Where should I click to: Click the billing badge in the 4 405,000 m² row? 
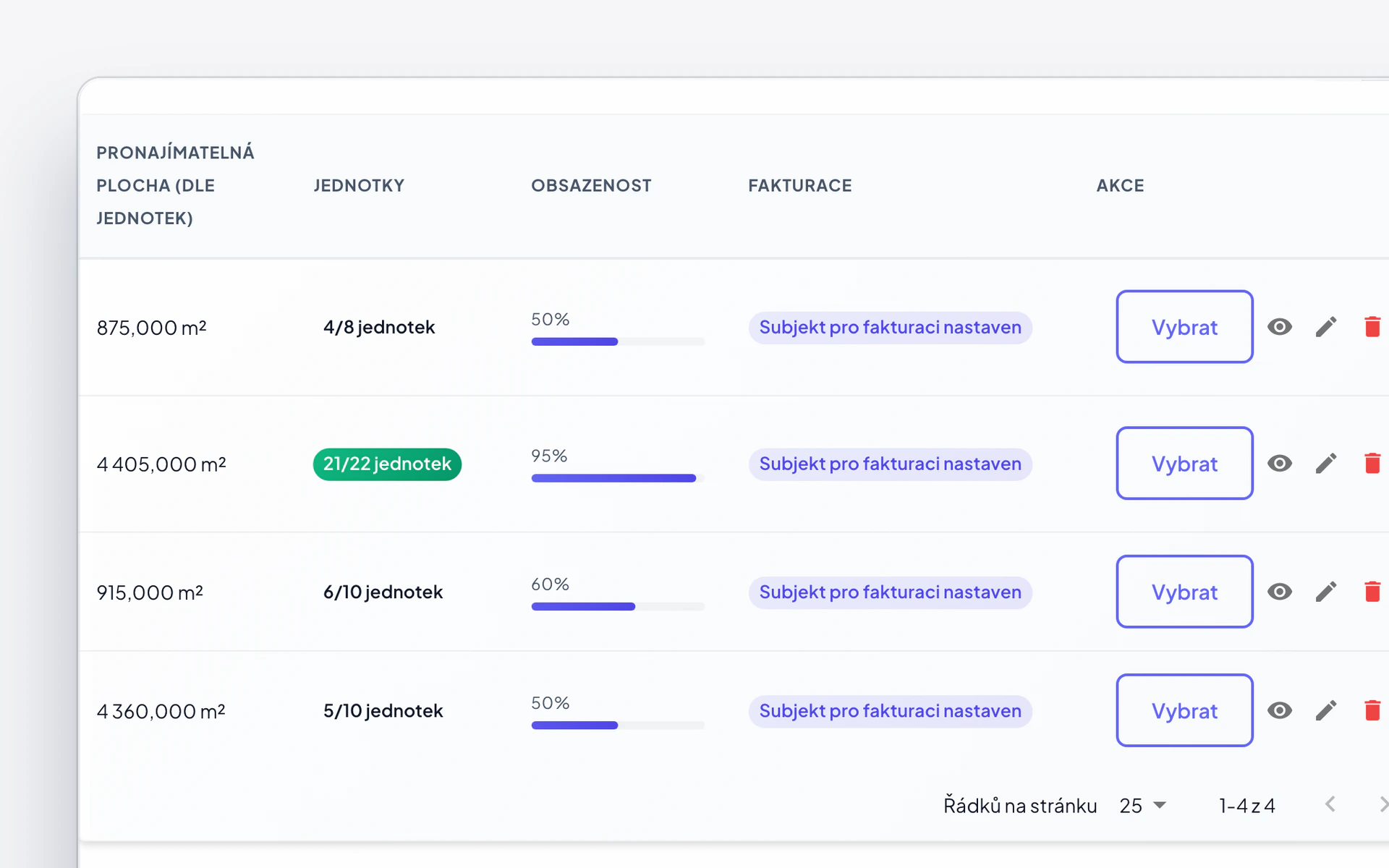[x=890, y=464]
